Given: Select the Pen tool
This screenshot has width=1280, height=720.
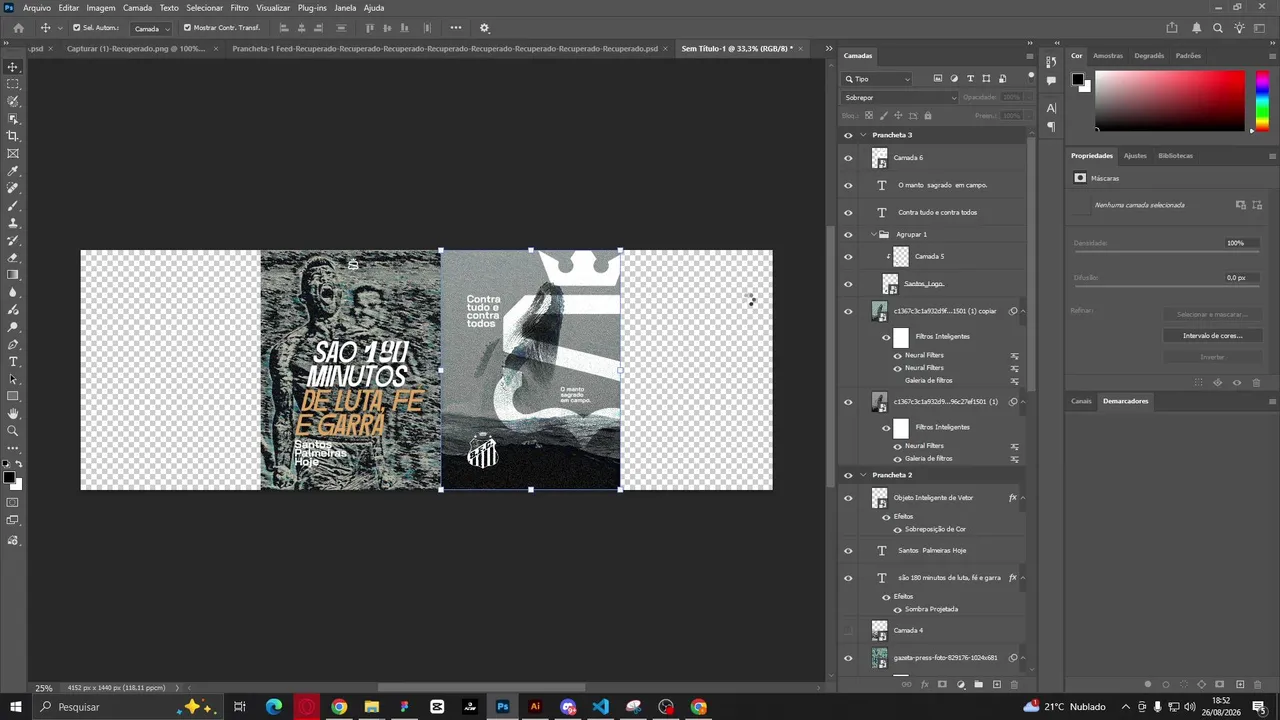Looking at the screenshot, I should tap(13, 344).
